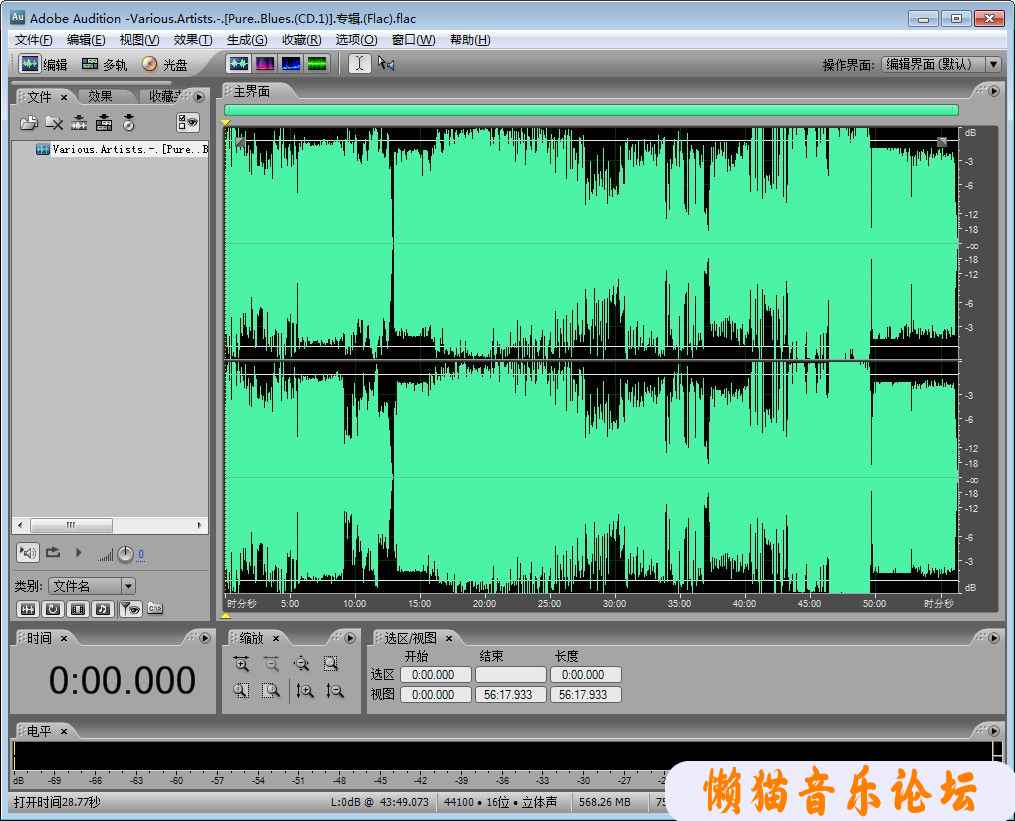Viewport: 1015px width, 821px height.
Task: Zoom in horizontally in Zoom panel
Action: (241, 664)
